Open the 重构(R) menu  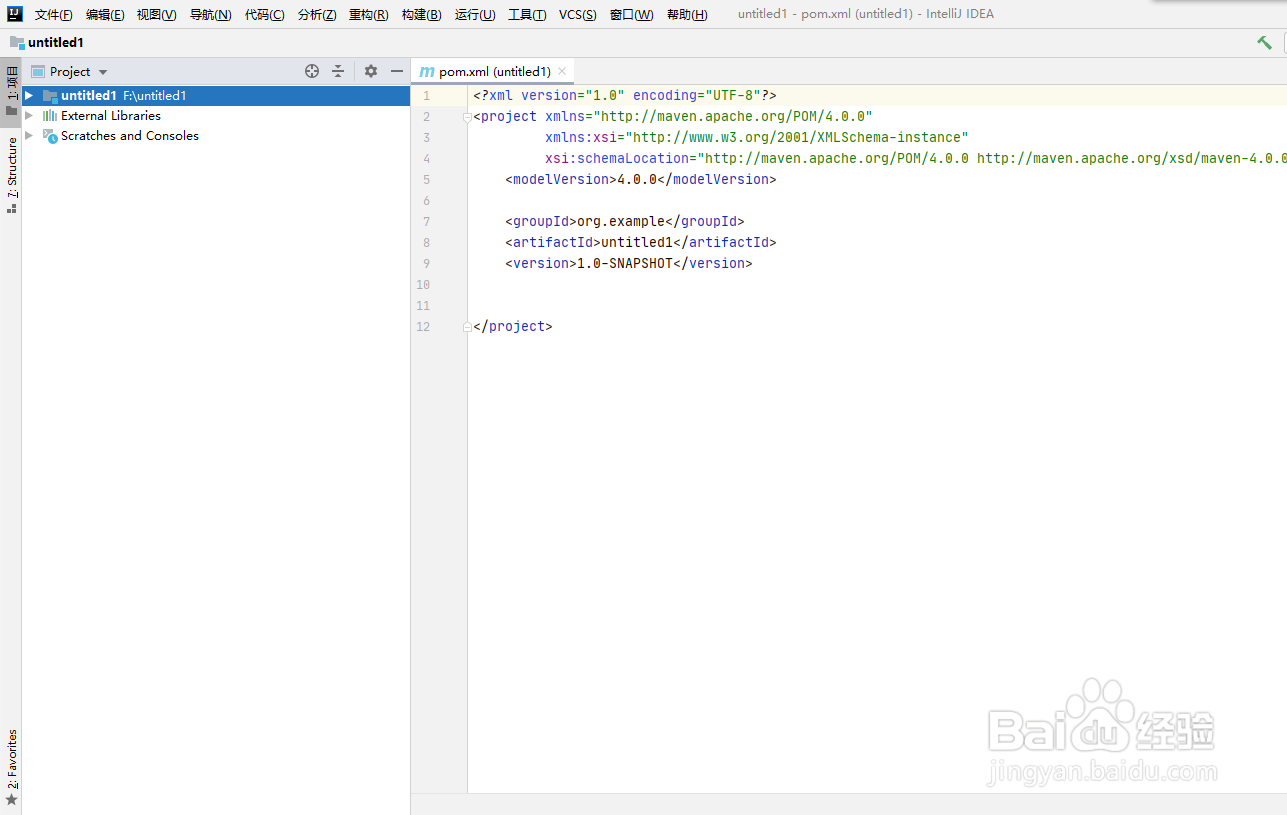click(x=369, y=15)
